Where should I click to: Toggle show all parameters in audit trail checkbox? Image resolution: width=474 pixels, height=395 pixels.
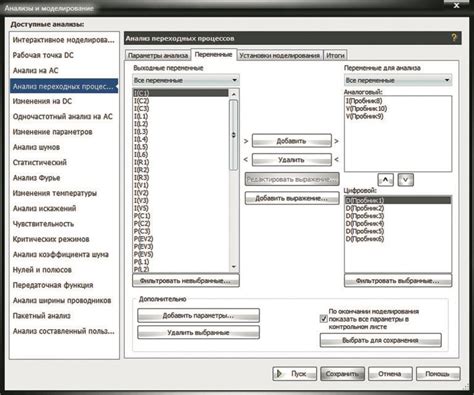click(x=323, y=319)
